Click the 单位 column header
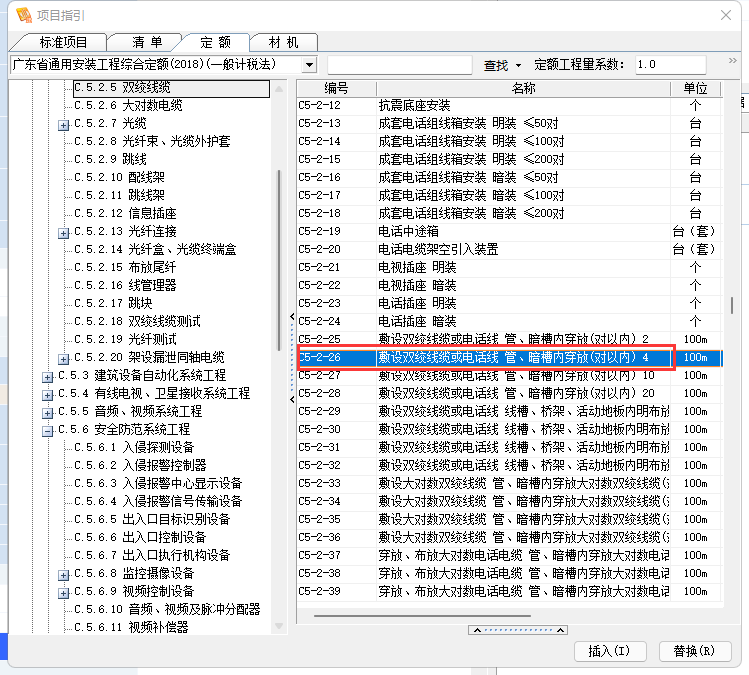The height and width of the screenshot is (675, 749). (695, 88)
